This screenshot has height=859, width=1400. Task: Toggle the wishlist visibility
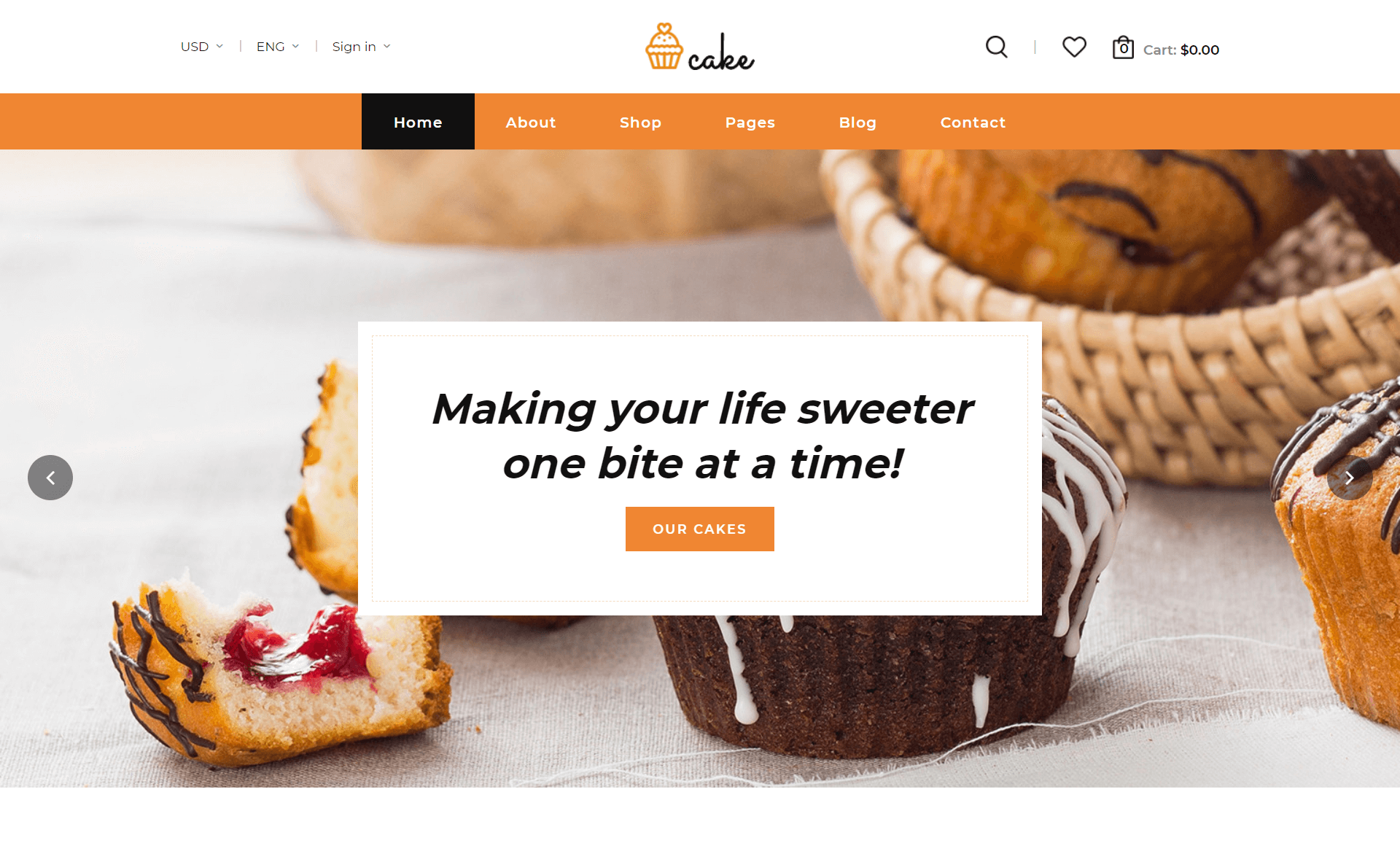click(x=1074, y=47)
